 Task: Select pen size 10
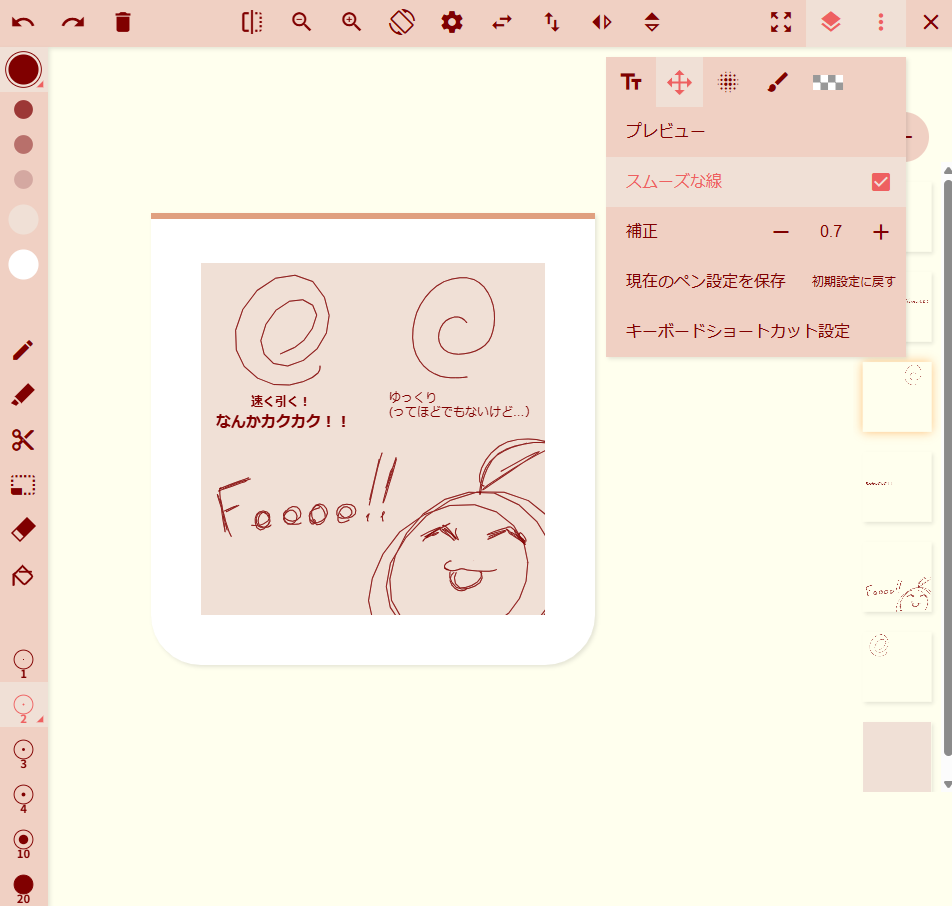point(23,840)
